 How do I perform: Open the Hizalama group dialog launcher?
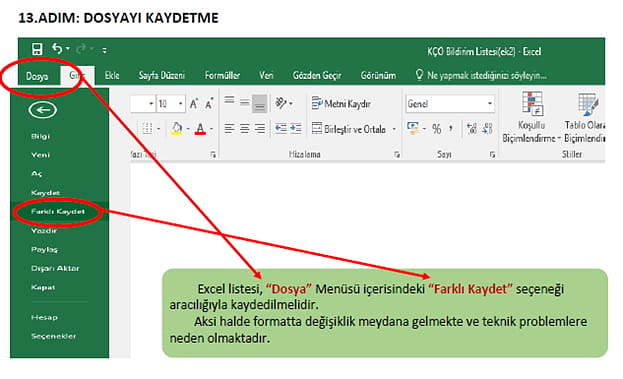coord(397,155)
